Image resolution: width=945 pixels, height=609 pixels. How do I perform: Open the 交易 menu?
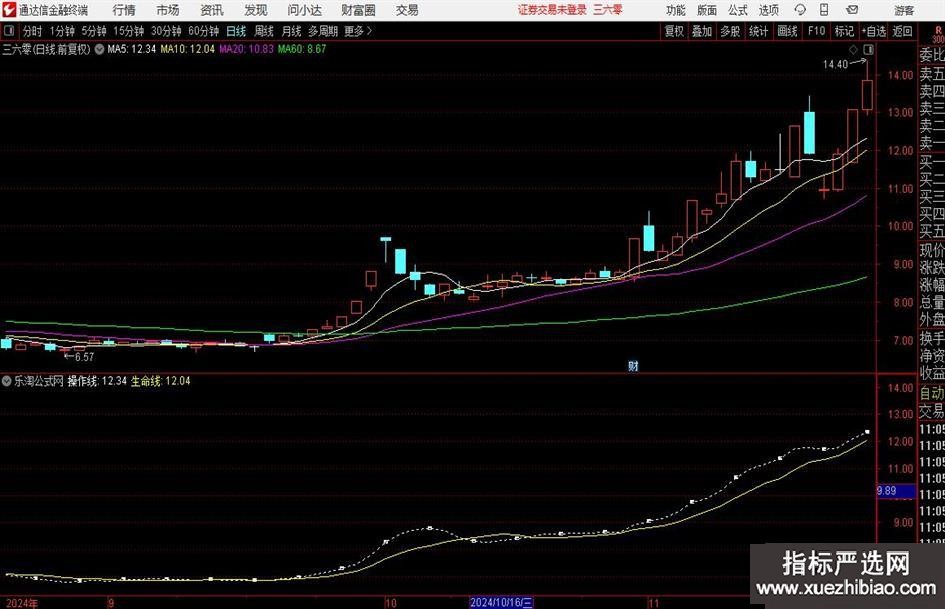(x=407, y=10)
